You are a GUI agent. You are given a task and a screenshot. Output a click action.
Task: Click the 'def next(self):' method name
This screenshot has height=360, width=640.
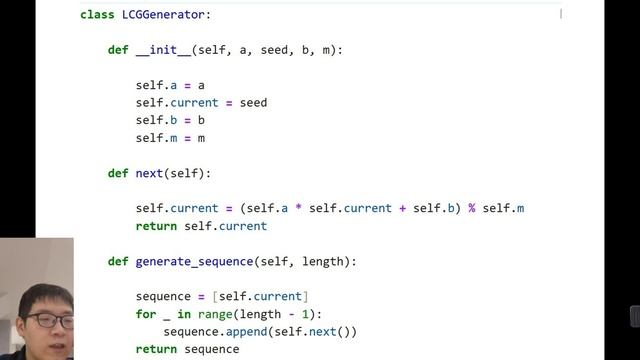(x=149, y=173)
